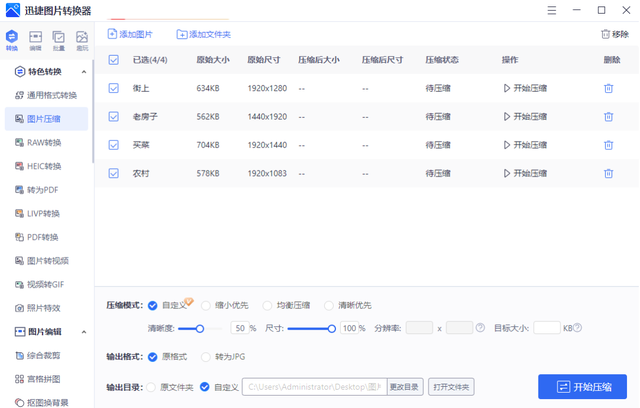
Task: Collapse the 特色转换 sidebar section
Action: [84, 72]
